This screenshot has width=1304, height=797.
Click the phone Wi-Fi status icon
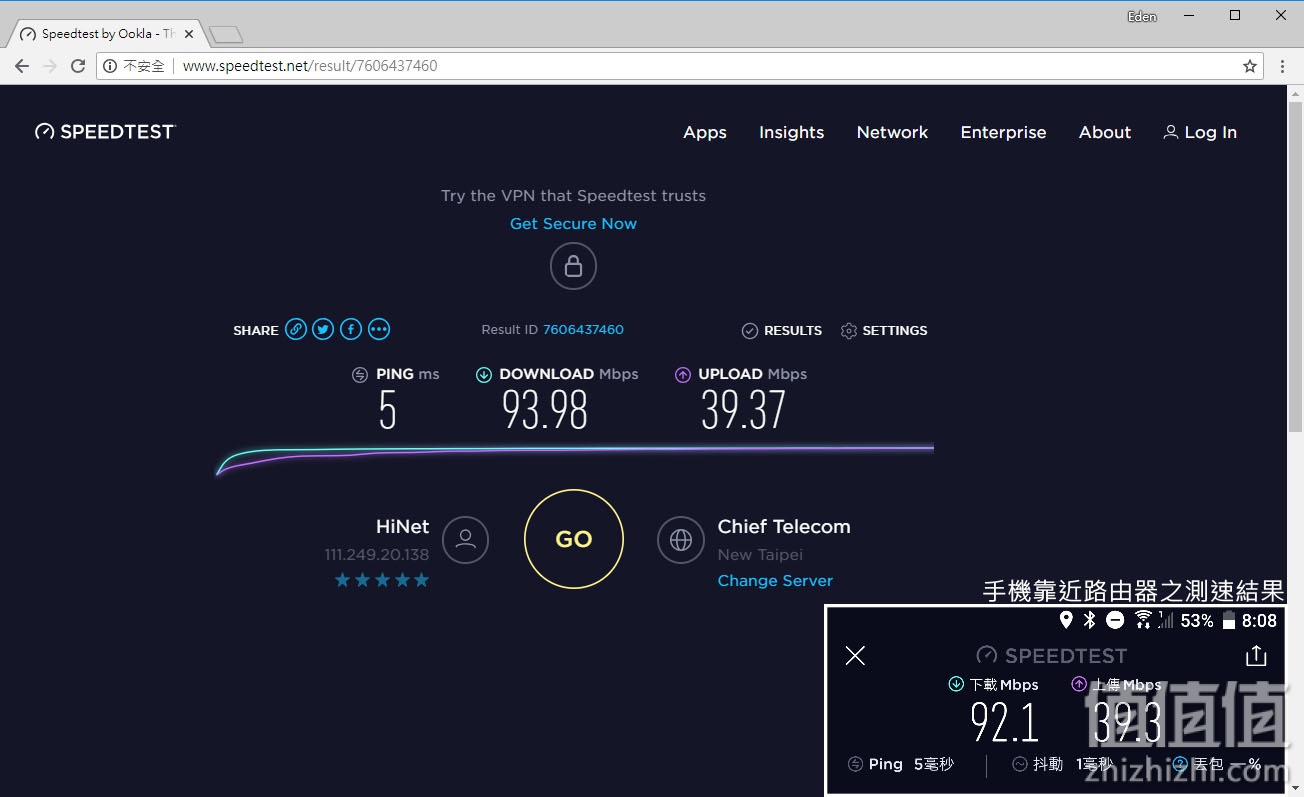click(1143, 620)
